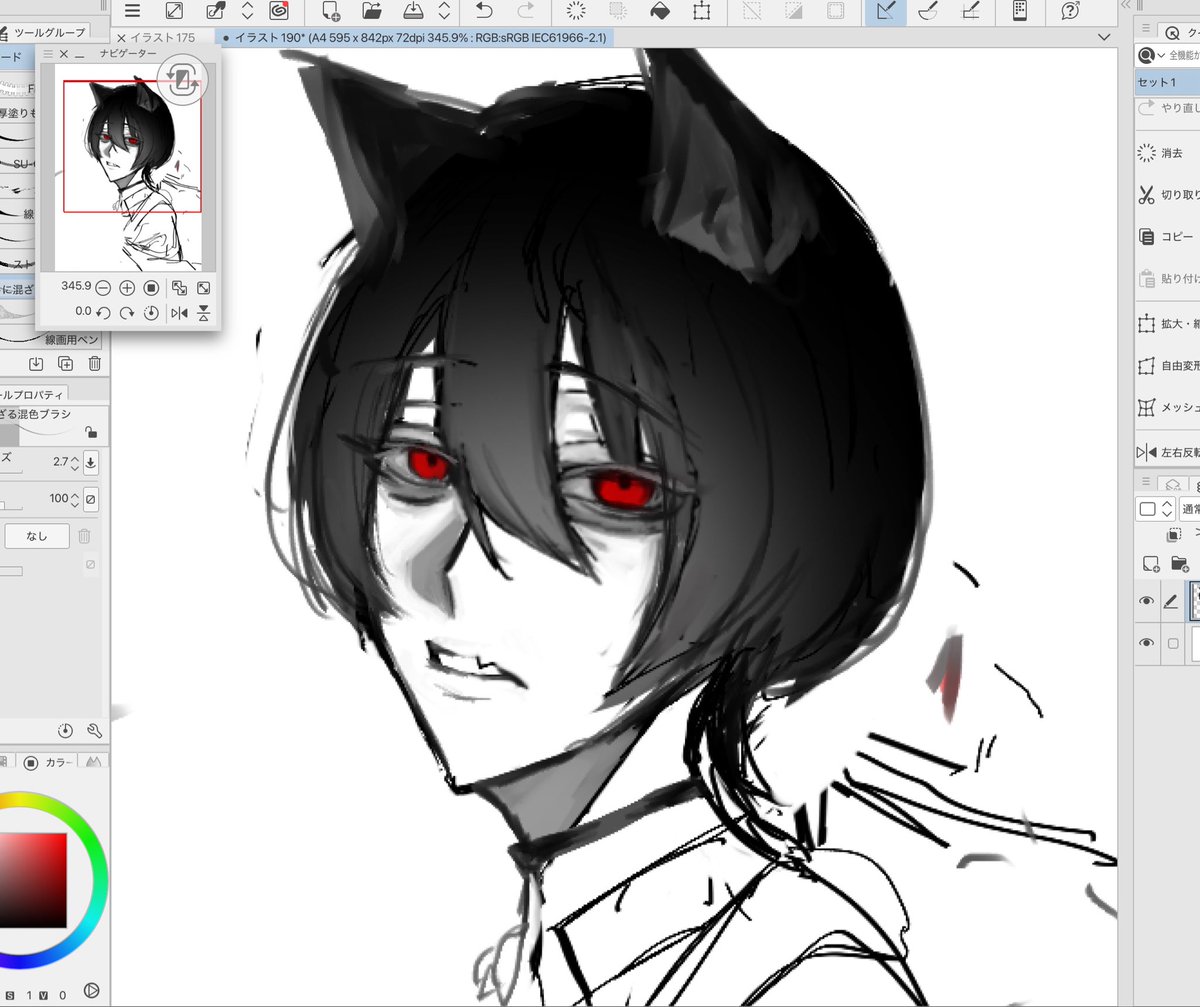Expand command bar arrows beside Clip Studio icon
Viewport: 1200px width, 1007px height.
click(x=248, y=11)
